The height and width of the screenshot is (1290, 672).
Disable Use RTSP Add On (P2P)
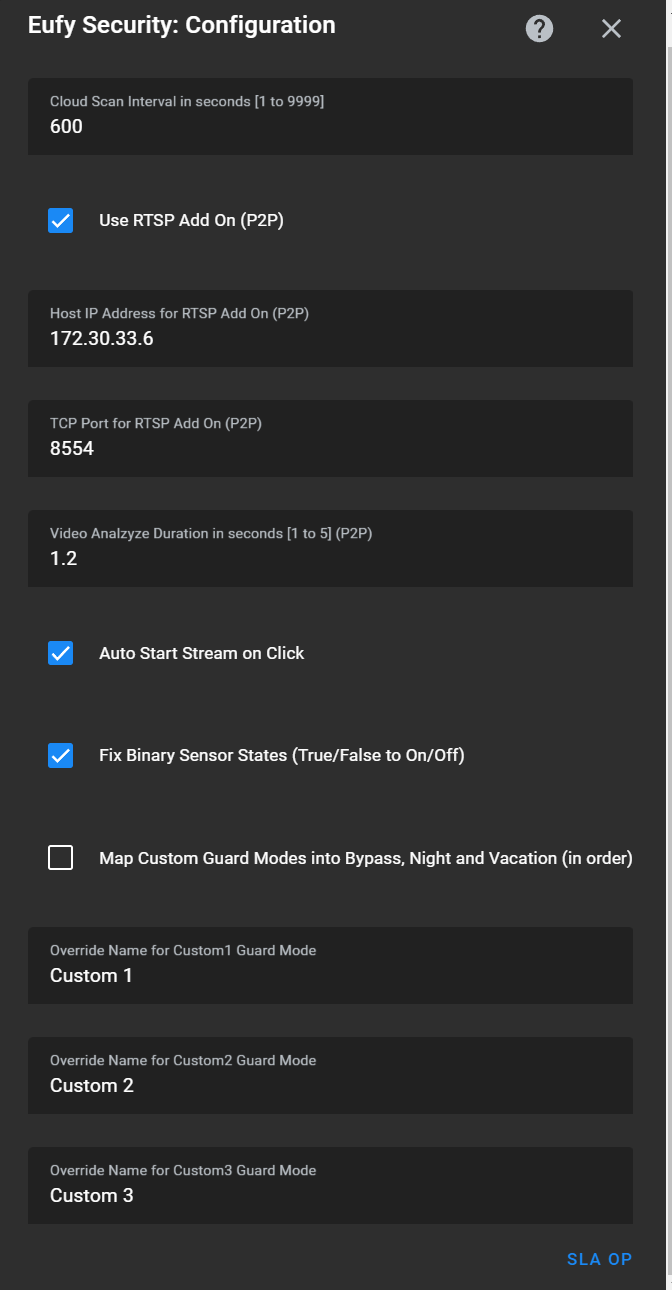60,220
